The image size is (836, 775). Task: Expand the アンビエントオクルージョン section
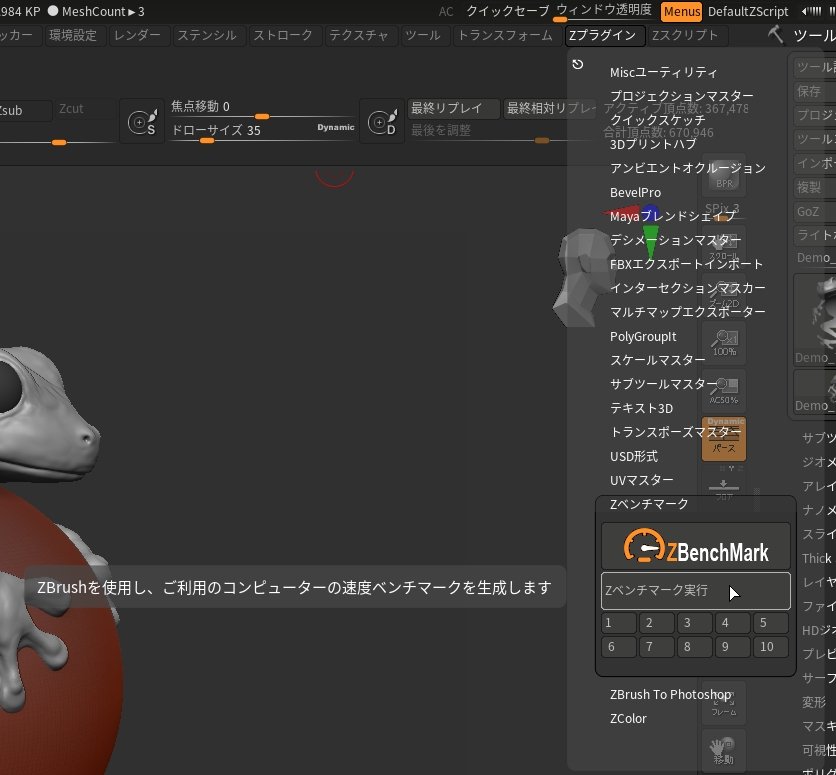688,168
